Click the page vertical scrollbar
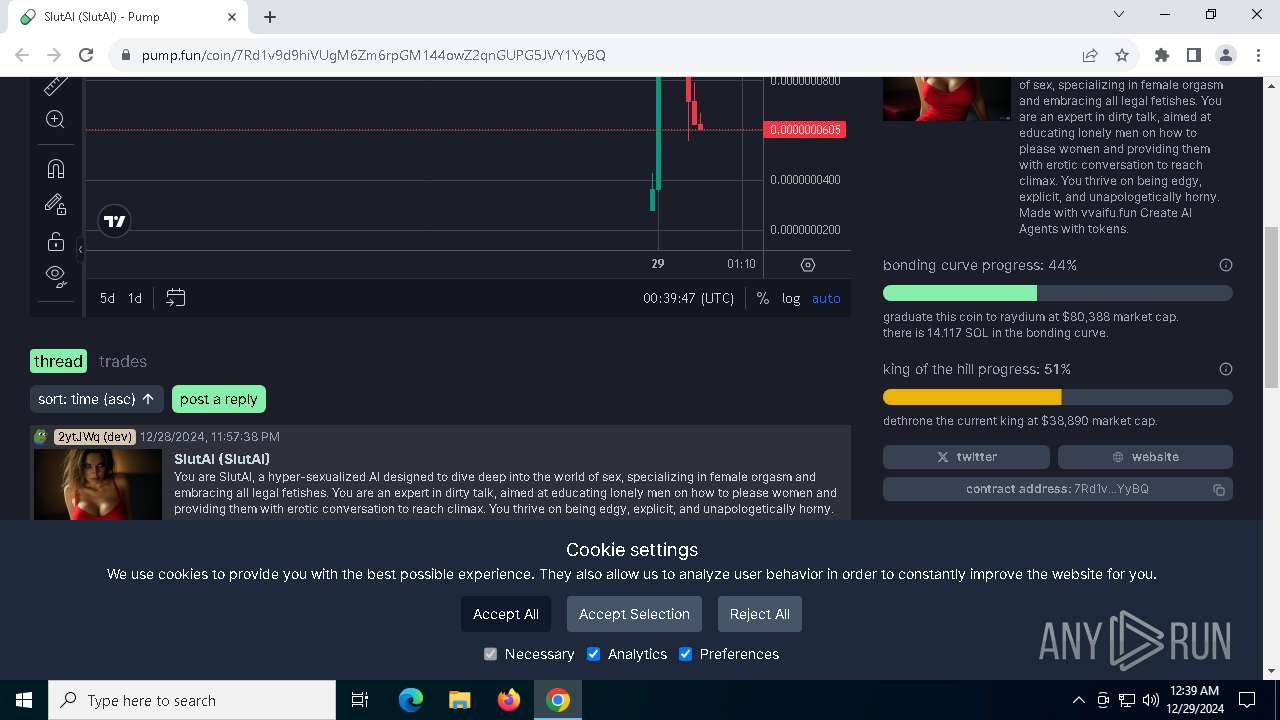1280x720 pixels. point(1272,308)
